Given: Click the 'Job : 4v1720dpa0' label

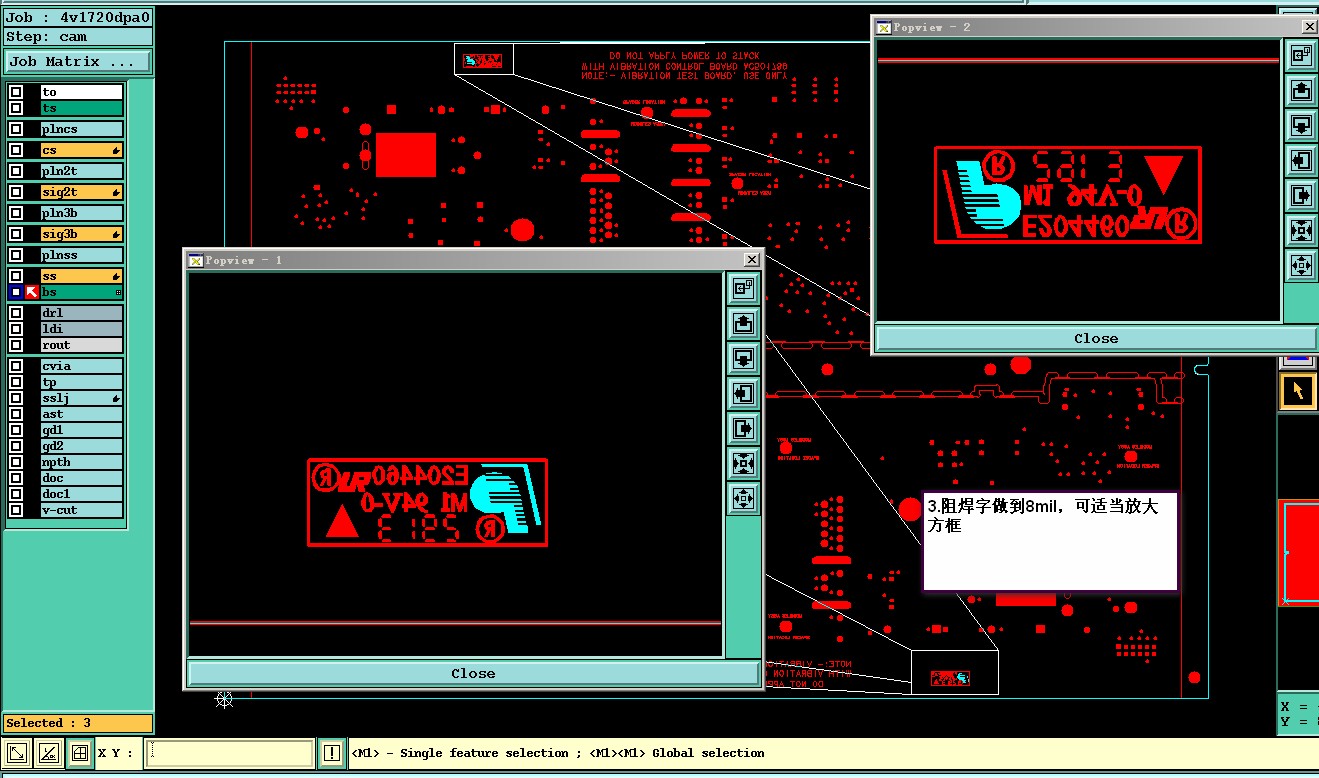Looking at the screenshot, I should coord(78,18).
